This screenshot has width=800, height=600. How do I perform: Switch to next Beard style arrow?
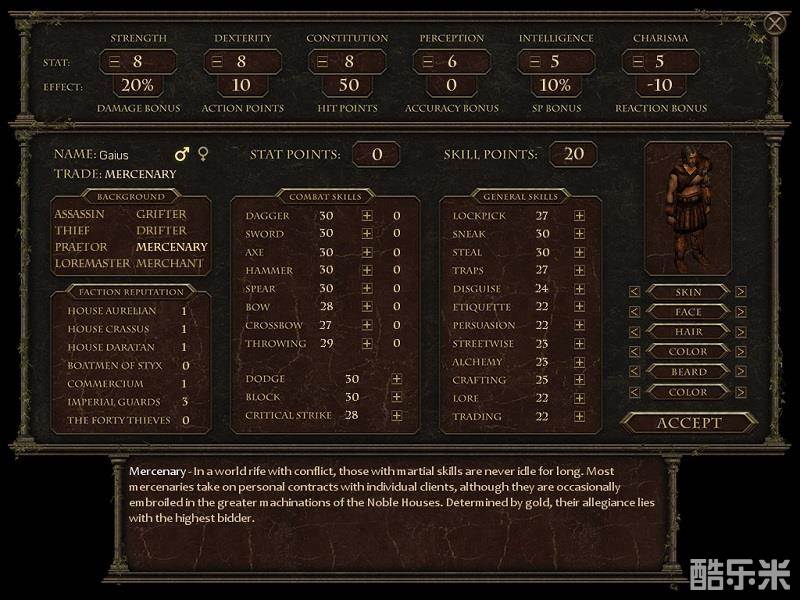click(741, 372)
